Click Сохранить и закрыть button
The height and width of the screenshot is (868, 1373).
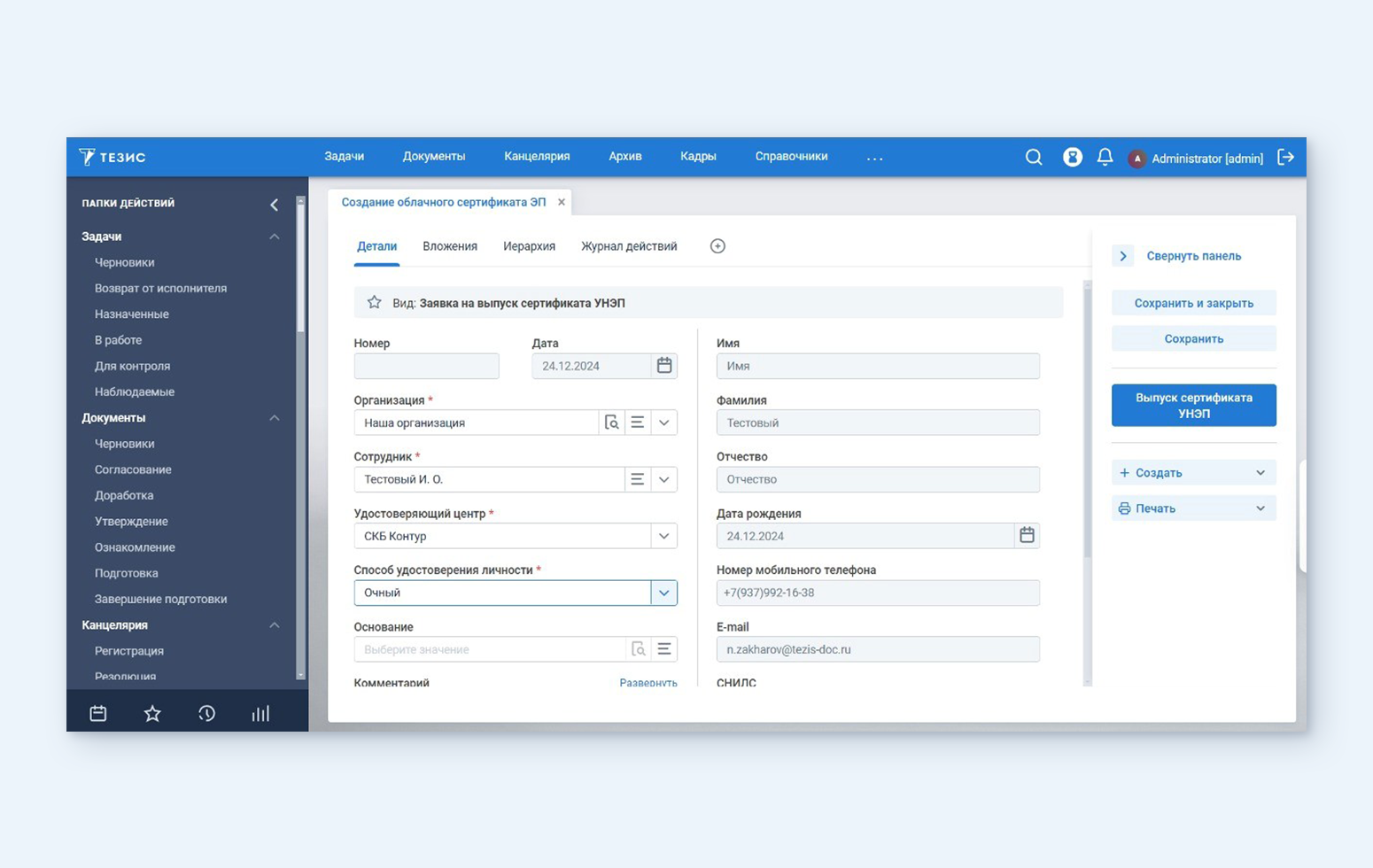pyautogui.click(x=1194, y=303)
